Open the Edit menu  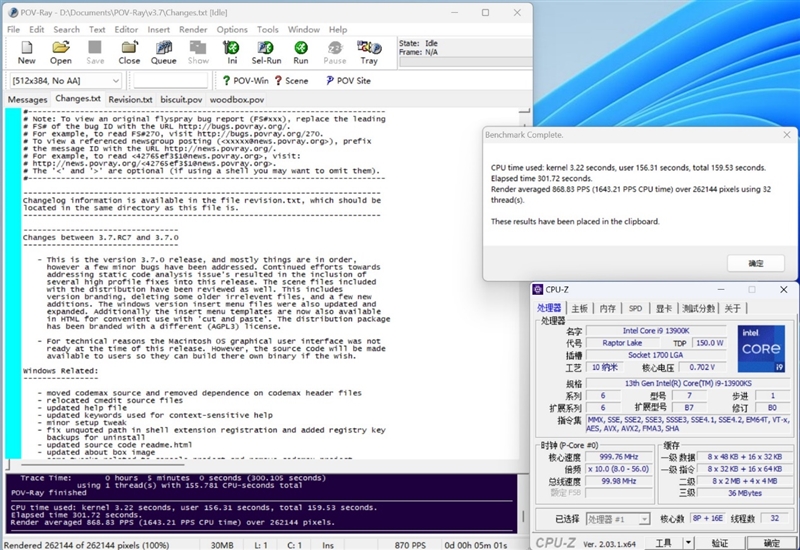point(36,30)
